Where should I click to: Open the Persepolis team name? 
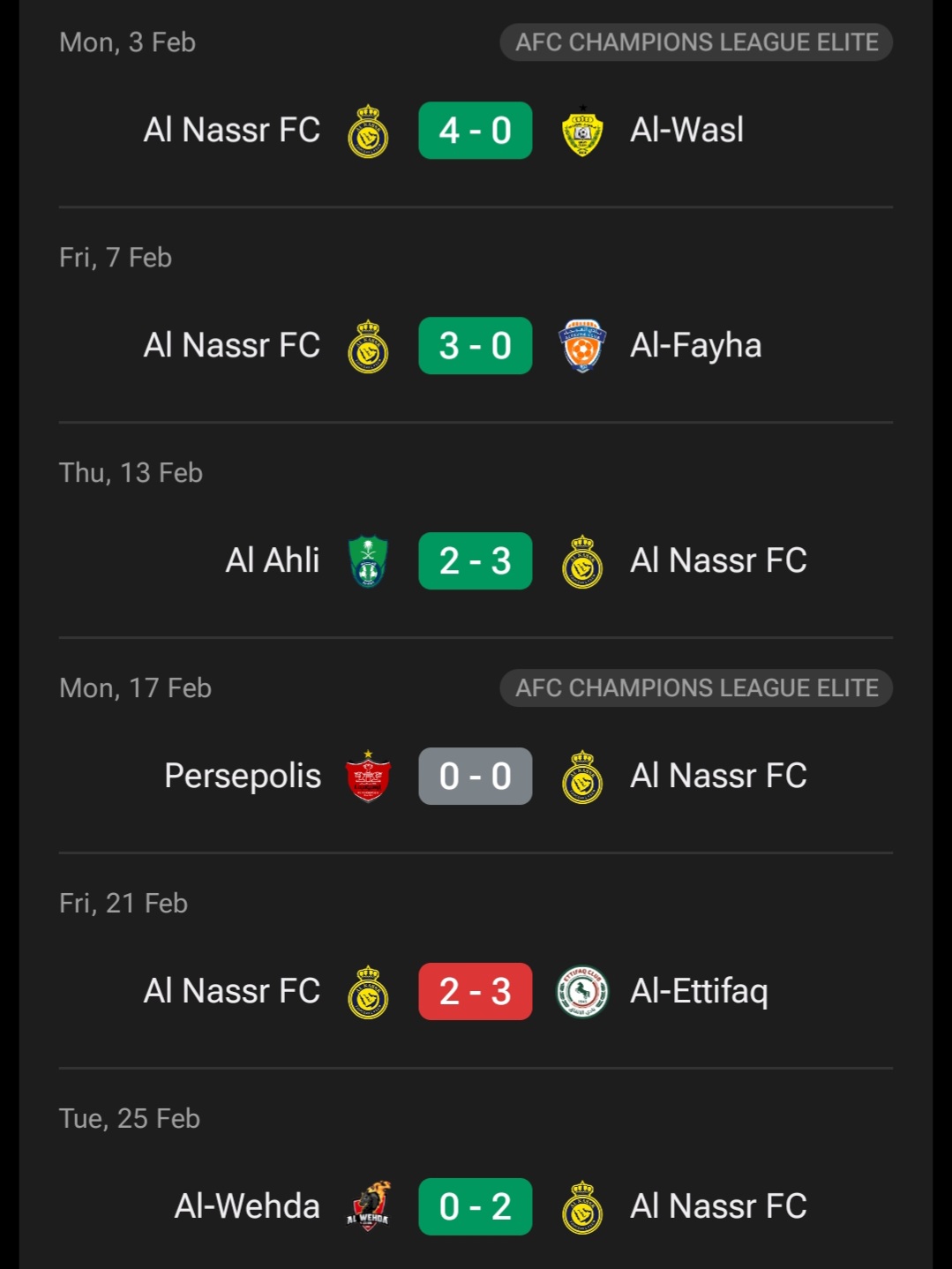[243, 777]
